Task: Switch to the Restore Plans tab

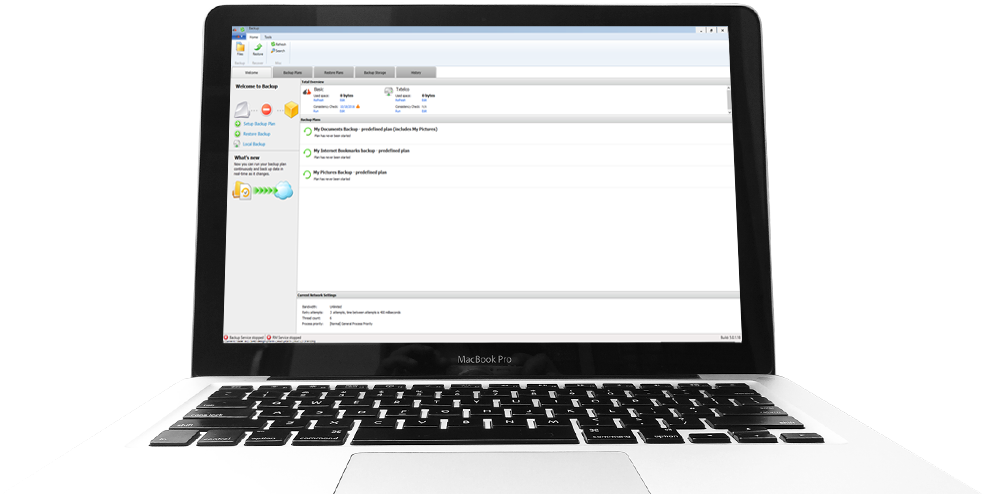Action: tap(334, 73)
